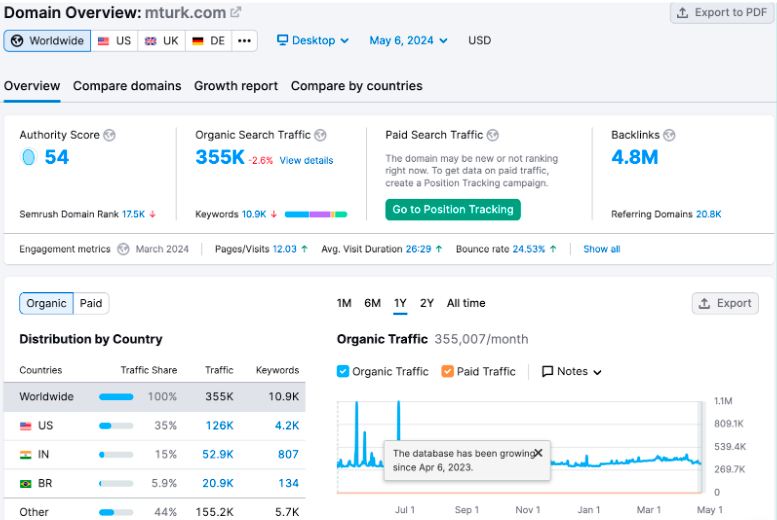This screenshot has width=777, height=520.
Task: Uncheck Paid Traffic checkbox
Action: 447,371
